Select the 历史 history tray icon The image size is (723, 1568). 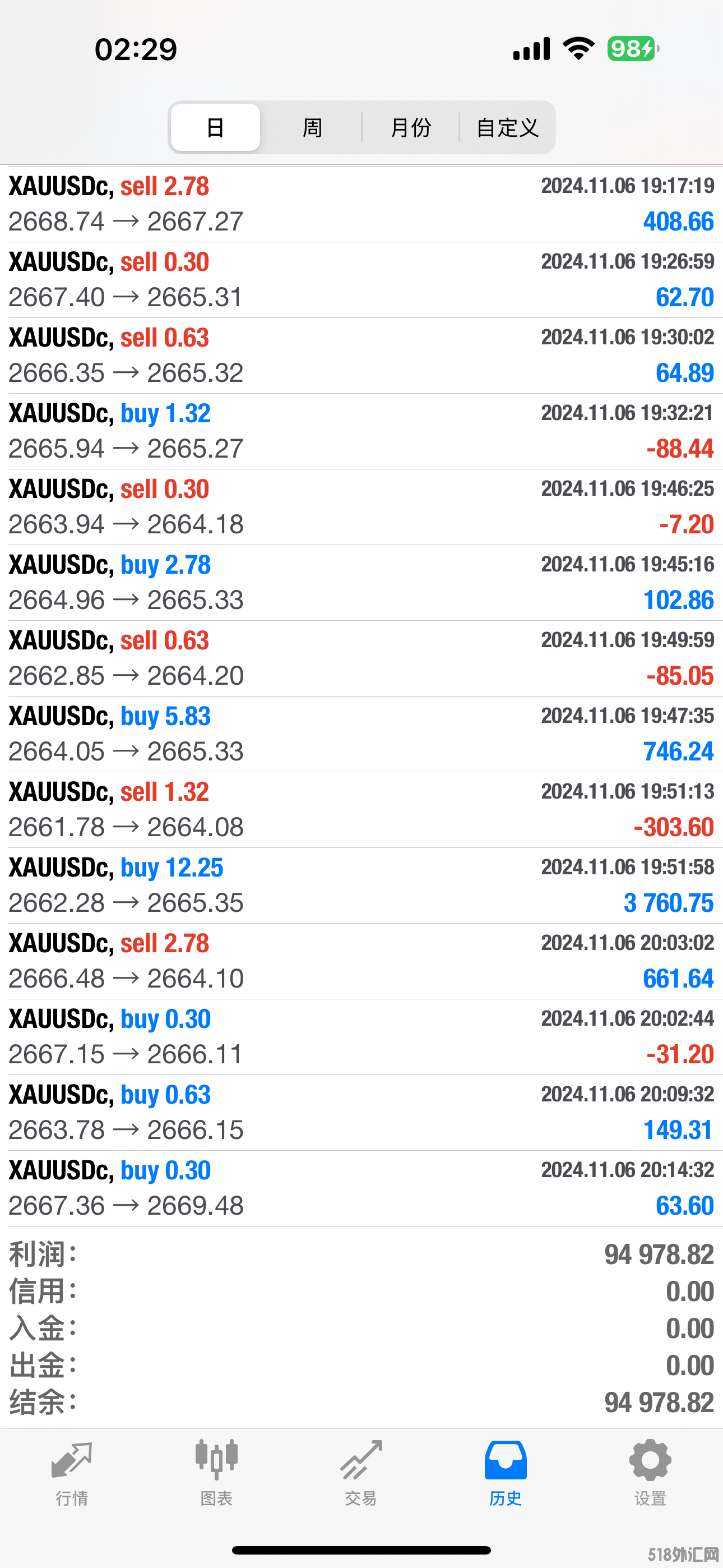505,1461
